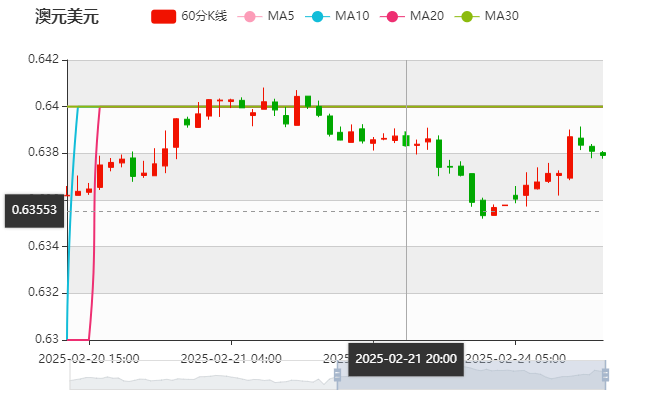Toggle the MA20 legend line
Viewport: 670px width, 400px height.
coord(412,16)
